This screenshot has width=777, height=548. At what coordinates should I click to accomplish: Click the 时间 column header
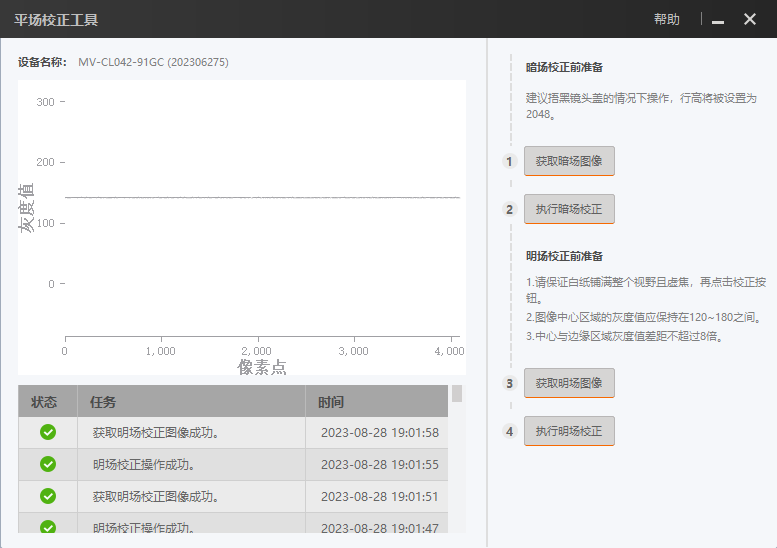point(331,402)
